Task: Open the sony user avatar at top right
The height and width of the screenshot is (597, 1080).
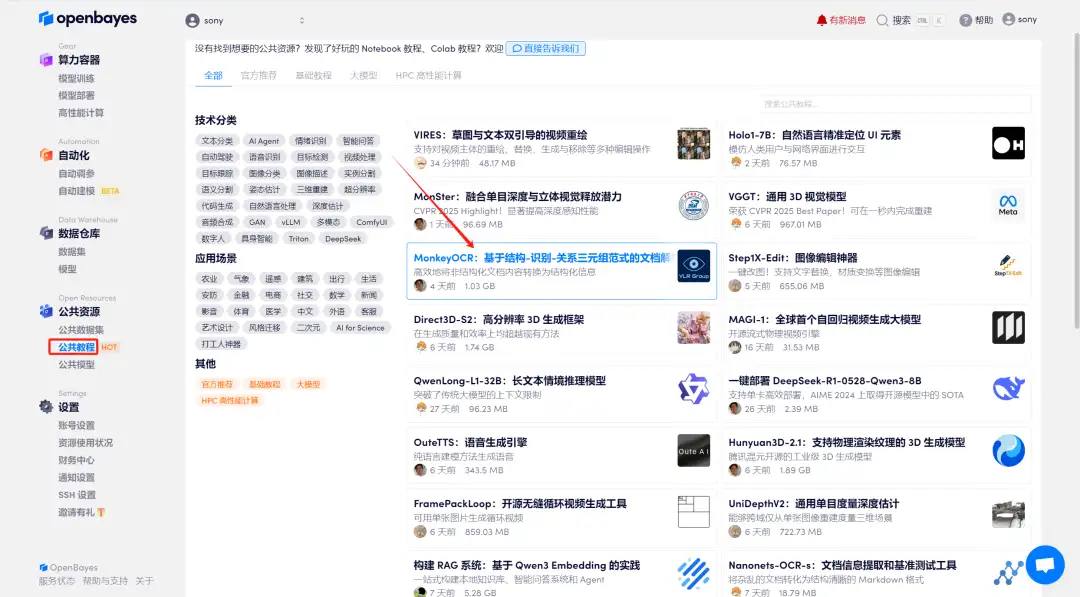Action: tap(1008, 19)
